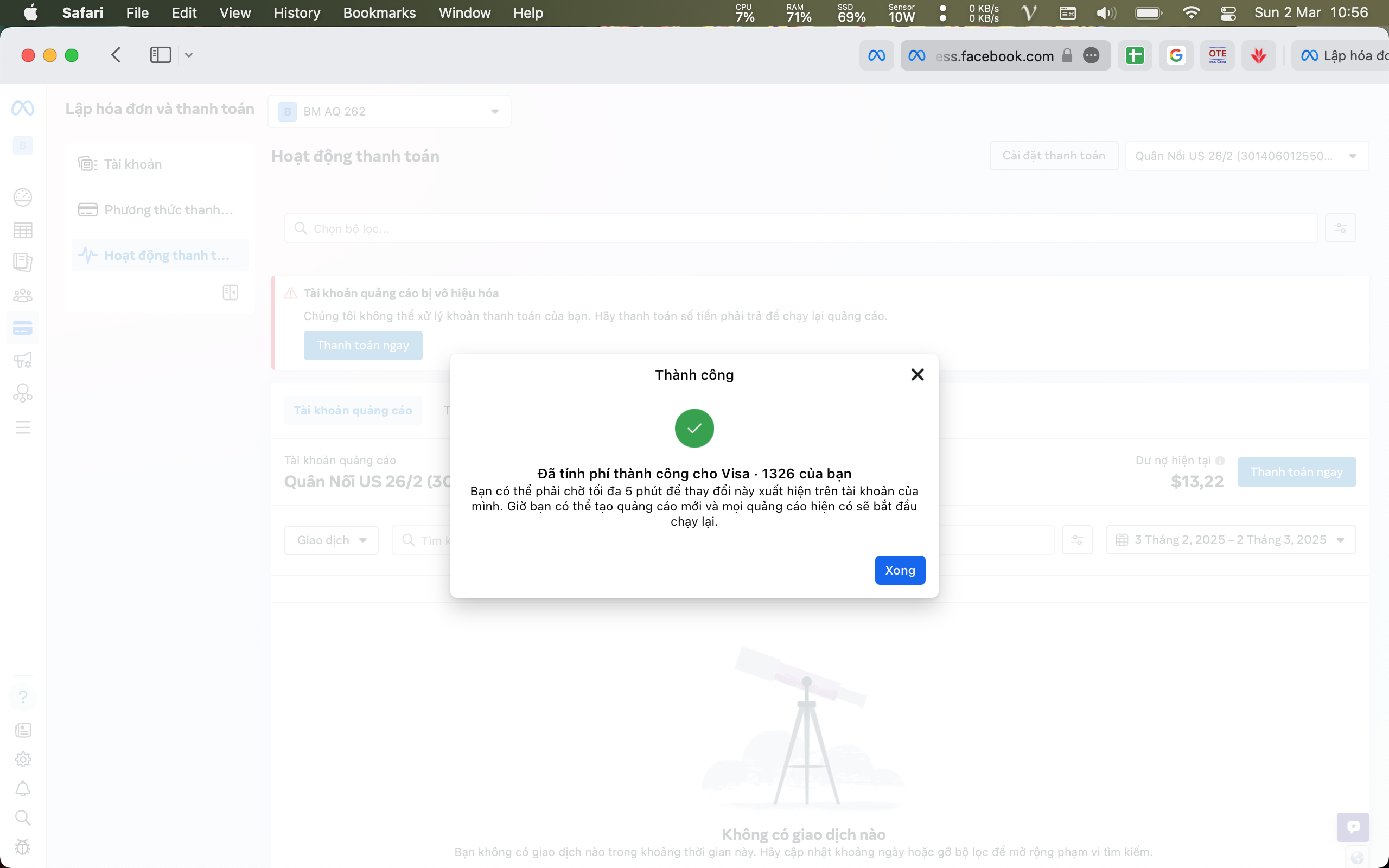Click the Cài đặt thanh toán button
Viewport: 1389px width, 868px height.
[x=1053, y=156]
